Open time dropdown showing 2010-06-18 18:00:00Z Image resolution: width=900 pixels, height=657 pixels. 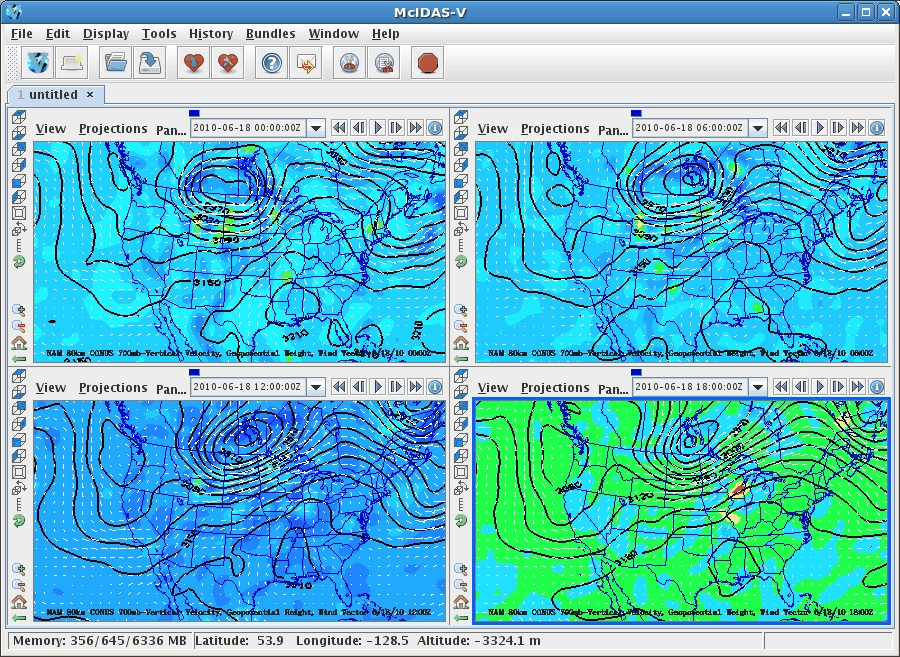758,387
